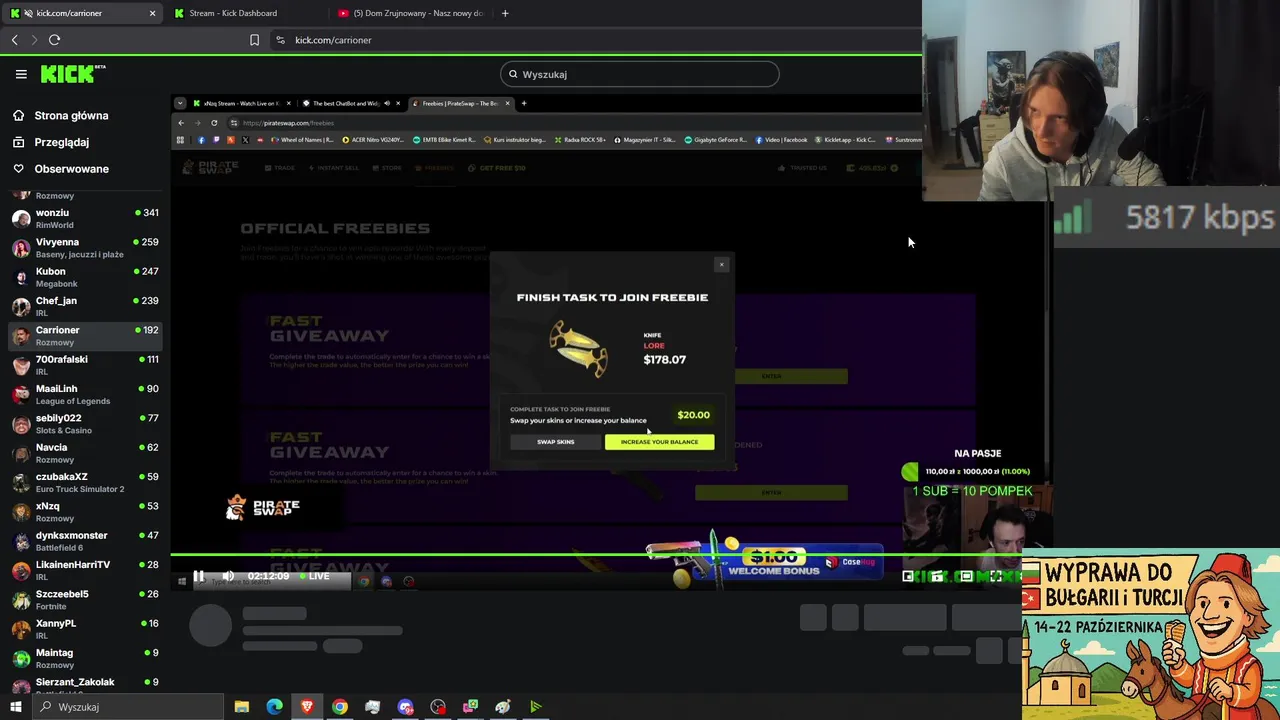Open Chef_jan's IRL channel
This screenshot has width=1280, height=720.
pos(85,306)
